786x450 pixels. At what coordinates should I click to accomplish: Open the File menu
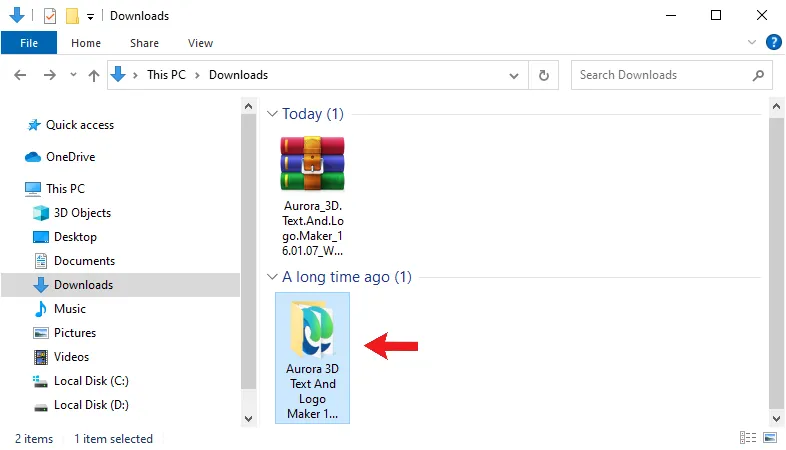(29, 43)
